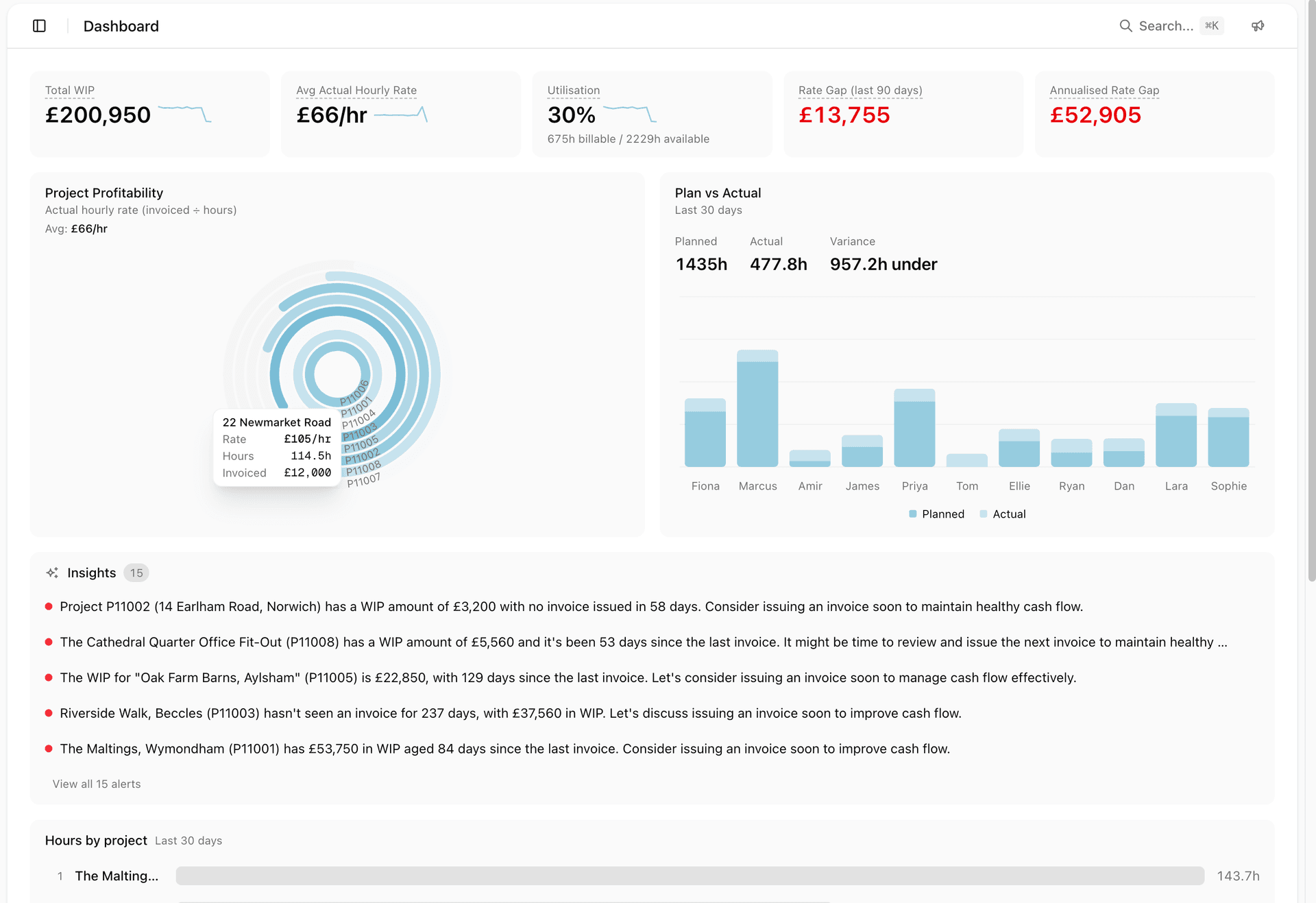The image size is (1316, 903).
Task: Click the Total WIP sparkline
Action: (x=184, y=114)
